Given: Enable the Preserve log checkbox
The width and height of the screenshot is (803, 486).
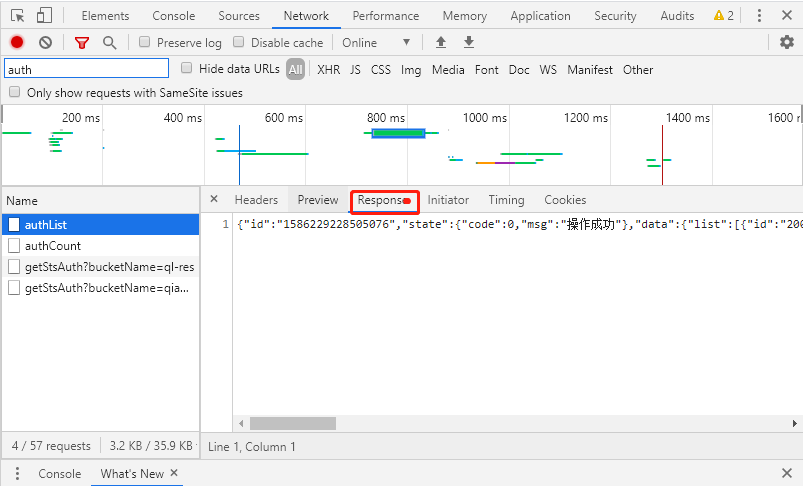Looking at the screenshot, I should point(145,42).
